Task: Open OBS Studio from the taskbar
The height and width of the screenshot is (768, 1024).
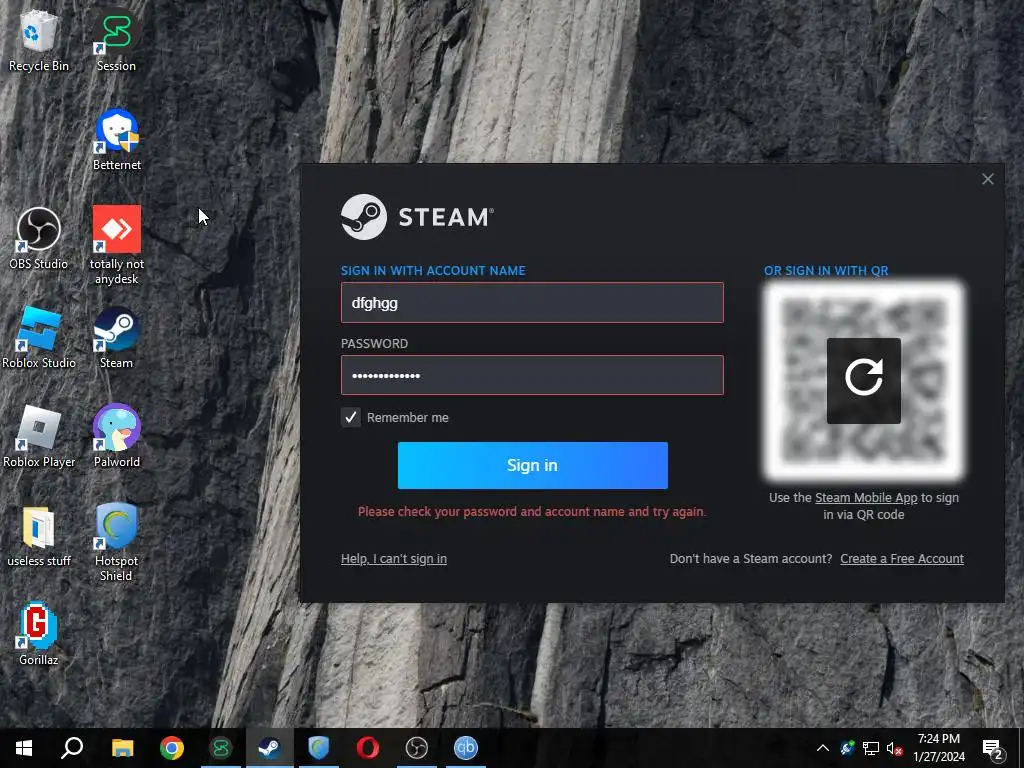Action: pyautogui.click(x=417, y=748)
